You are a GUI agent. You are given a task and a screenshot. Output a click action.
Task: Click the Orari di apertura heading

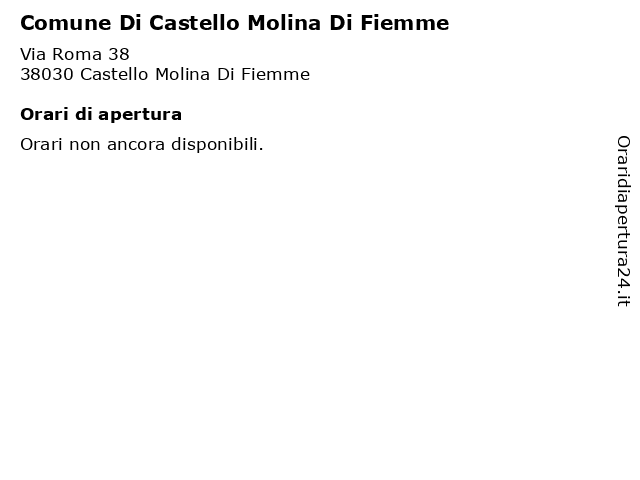tap(101, 114)
